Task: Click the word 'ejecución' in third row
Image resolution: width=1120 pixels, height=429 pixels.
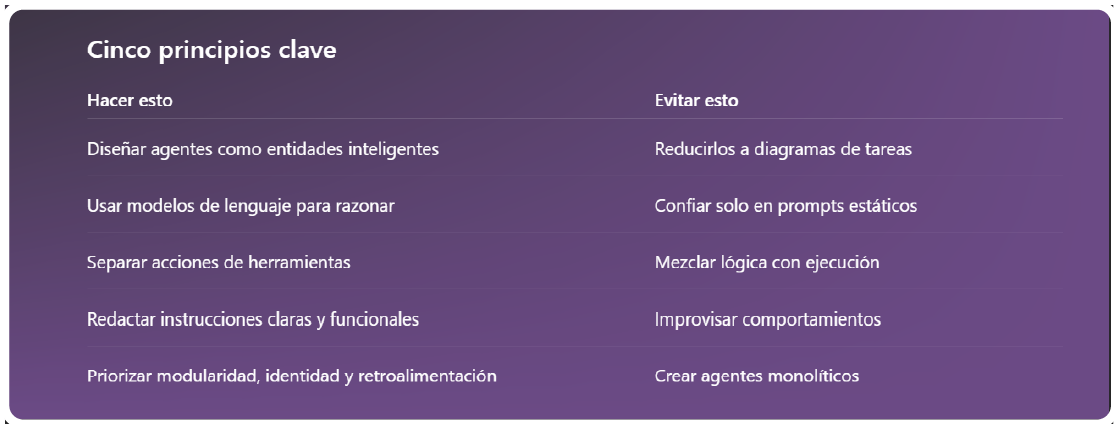Action: point(842,263)
